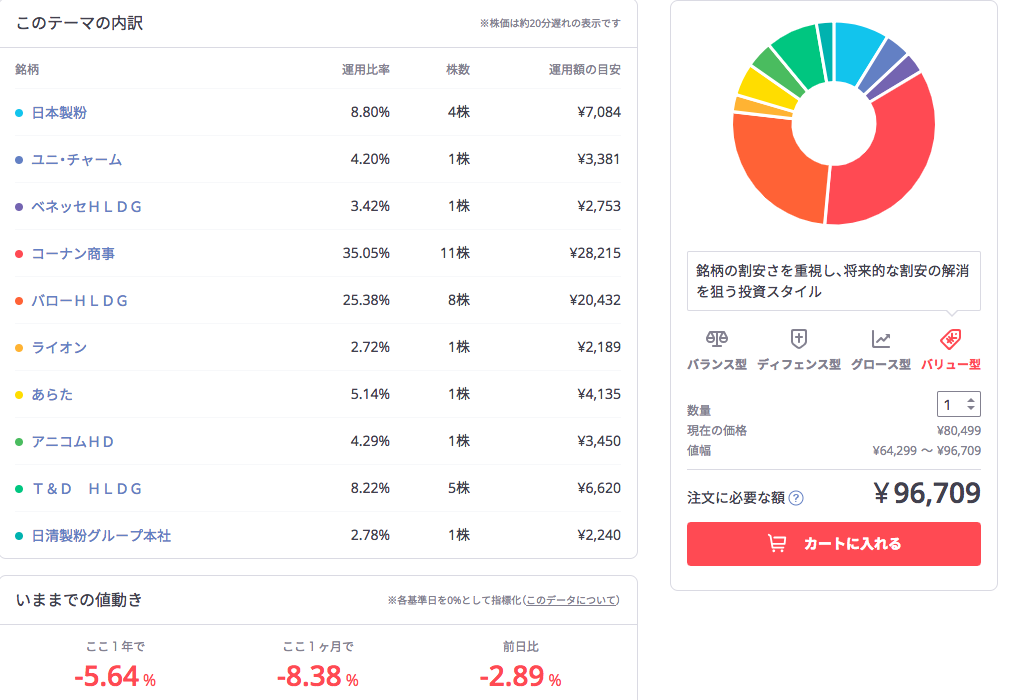
Task: Click the investment style description box
Action: click(x=833, y=281)
